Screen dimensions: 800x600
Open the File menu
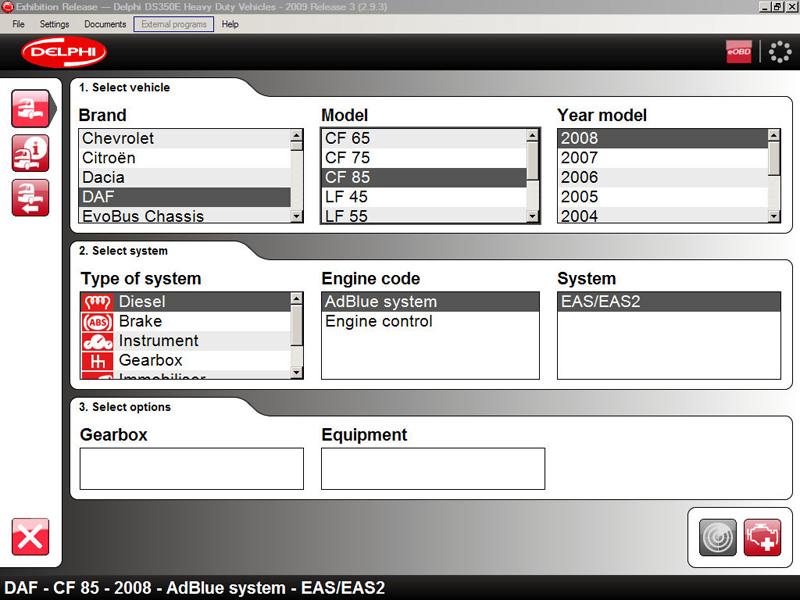point(18,24)
